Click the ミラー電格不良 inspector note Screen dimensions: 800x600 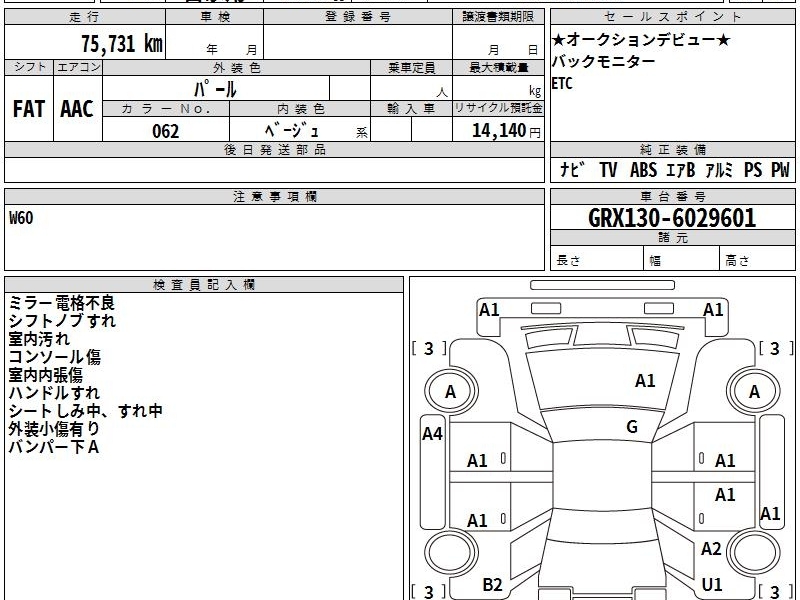62,303
